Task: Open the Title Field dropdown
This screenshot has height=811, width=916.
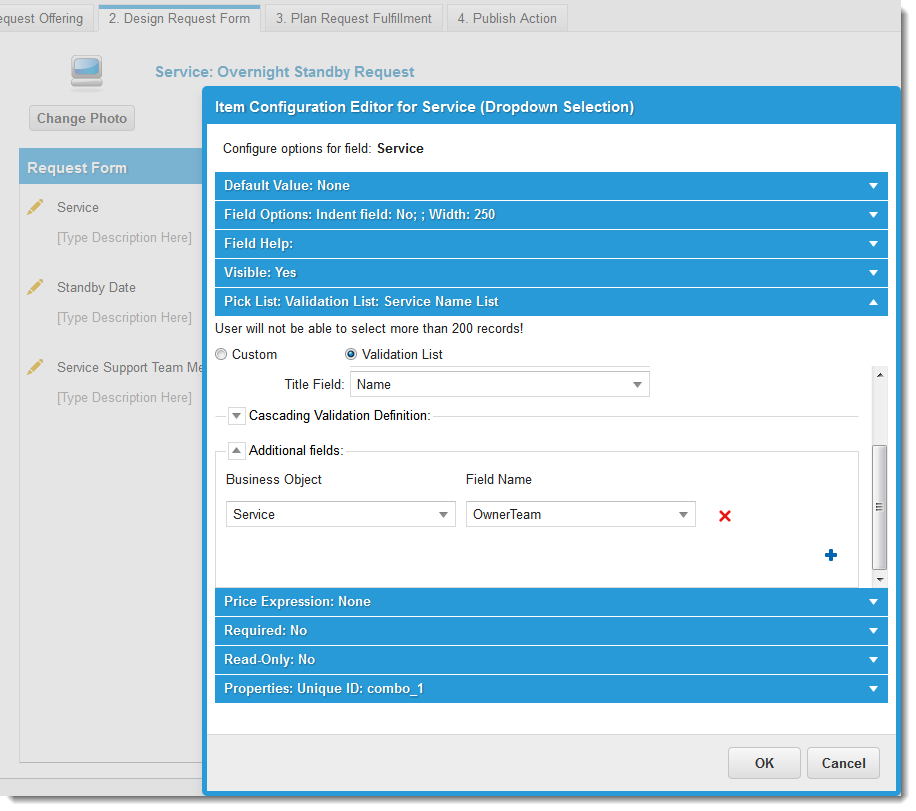Action: point(637,385)
